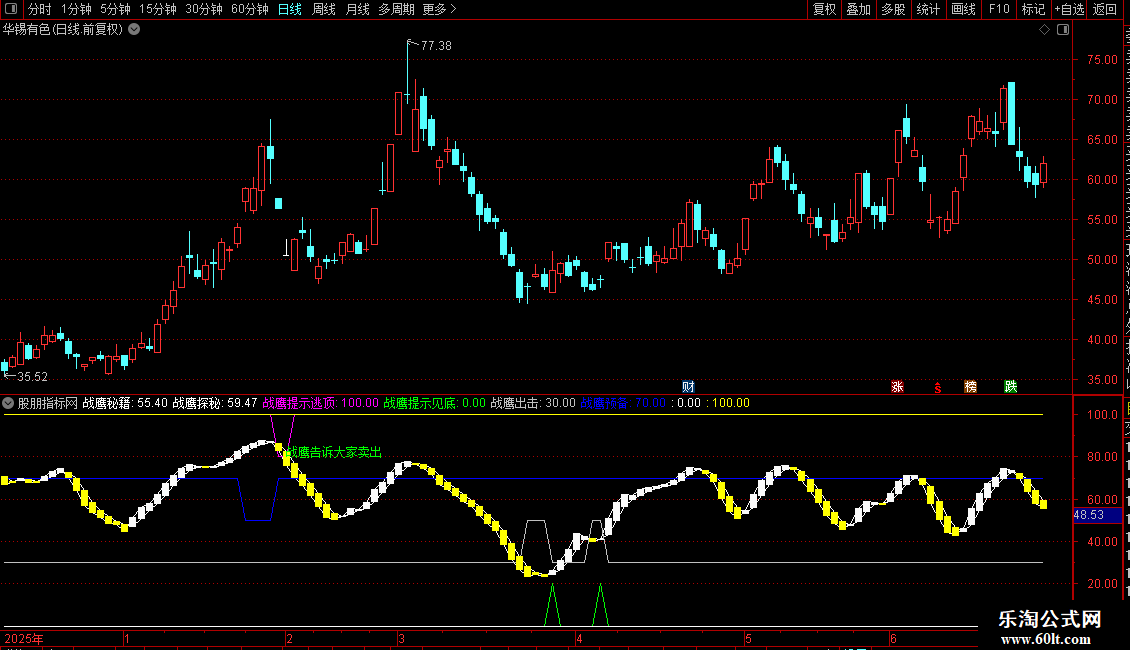Click month 3 marker on time axis
Screen dimensions: 1130x650
[x=401, y=638]
